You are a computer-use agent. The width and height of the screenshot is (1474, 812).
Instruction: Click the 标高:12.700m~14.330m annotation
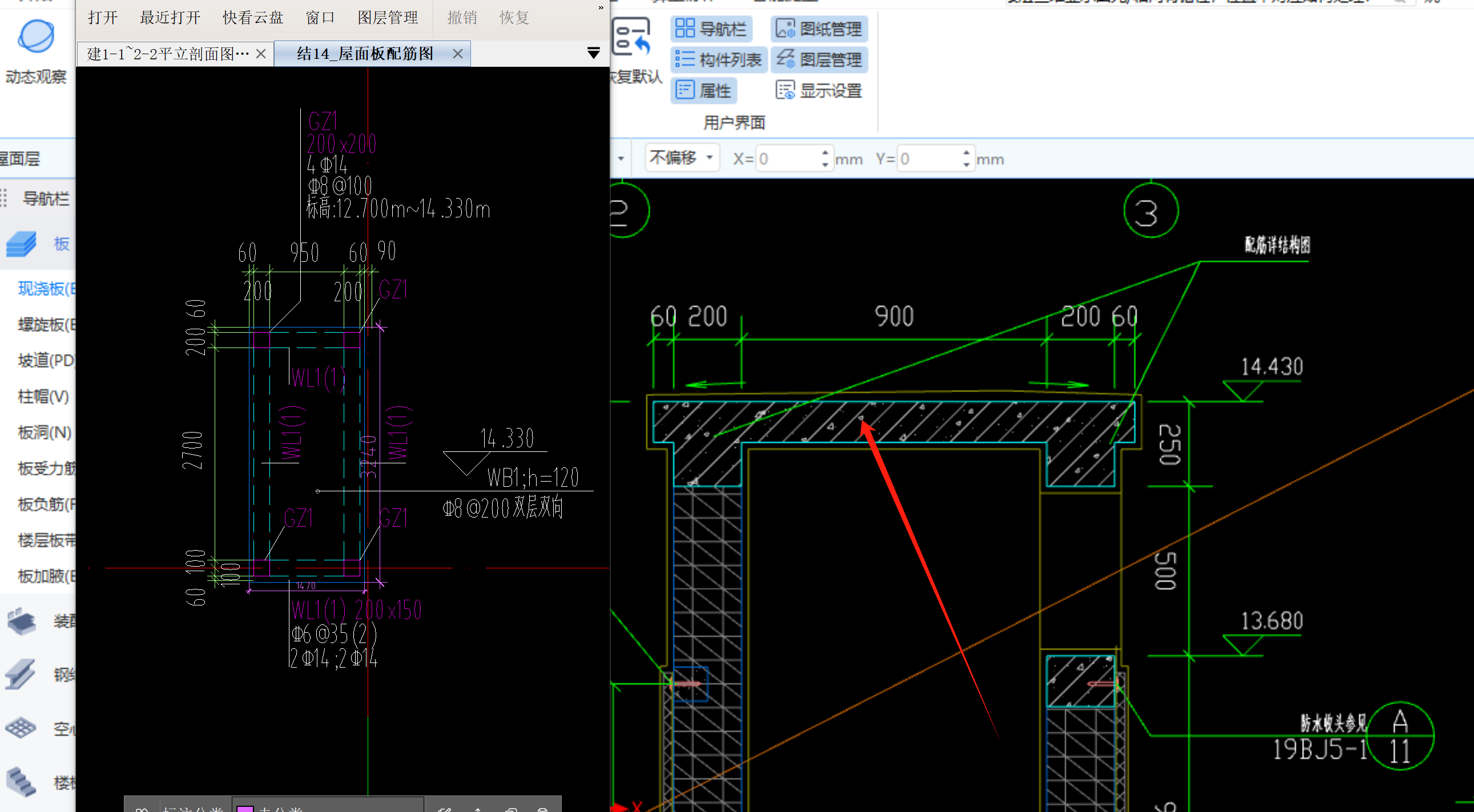(x=398, y=209)
